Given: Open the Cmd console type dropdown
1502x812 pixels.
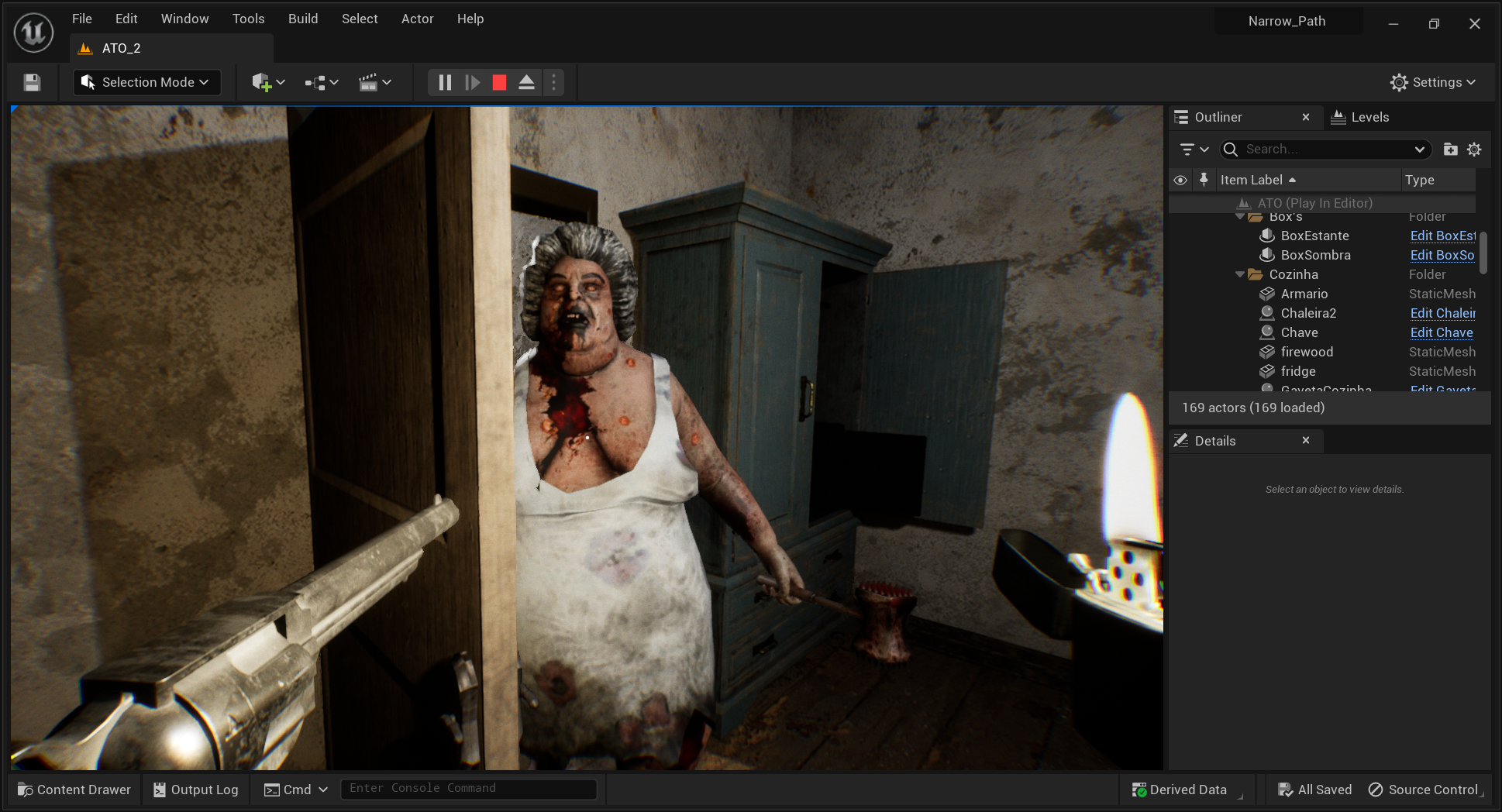Looking at the screenshot, I should pos(296,790).
